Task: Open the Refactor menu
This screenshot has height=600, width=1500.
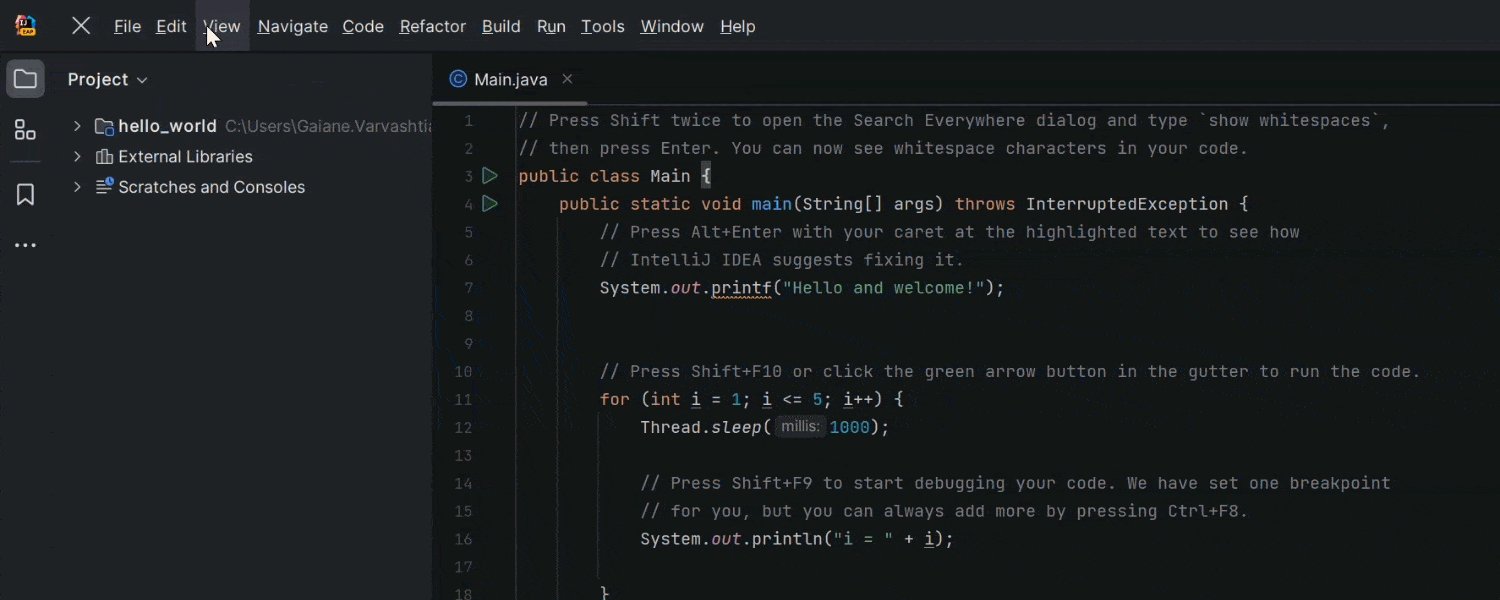Action: click(432, 26)
